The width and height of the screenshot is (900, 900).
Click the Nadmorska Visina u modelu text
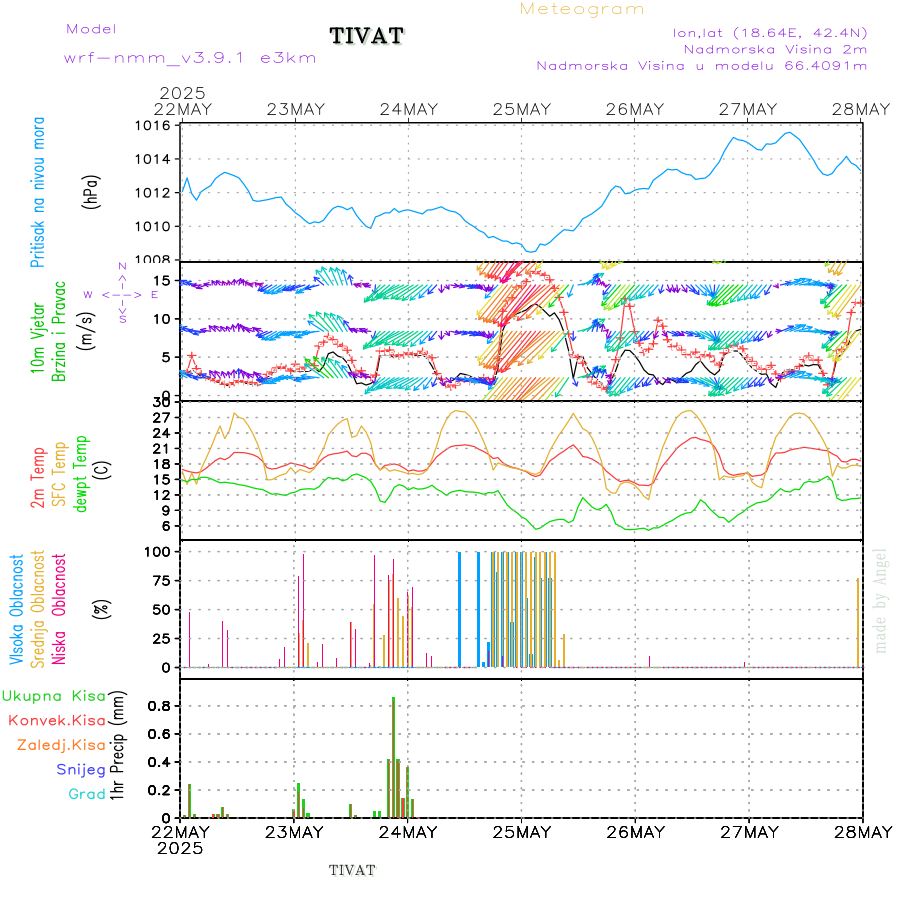coord(701,66)
